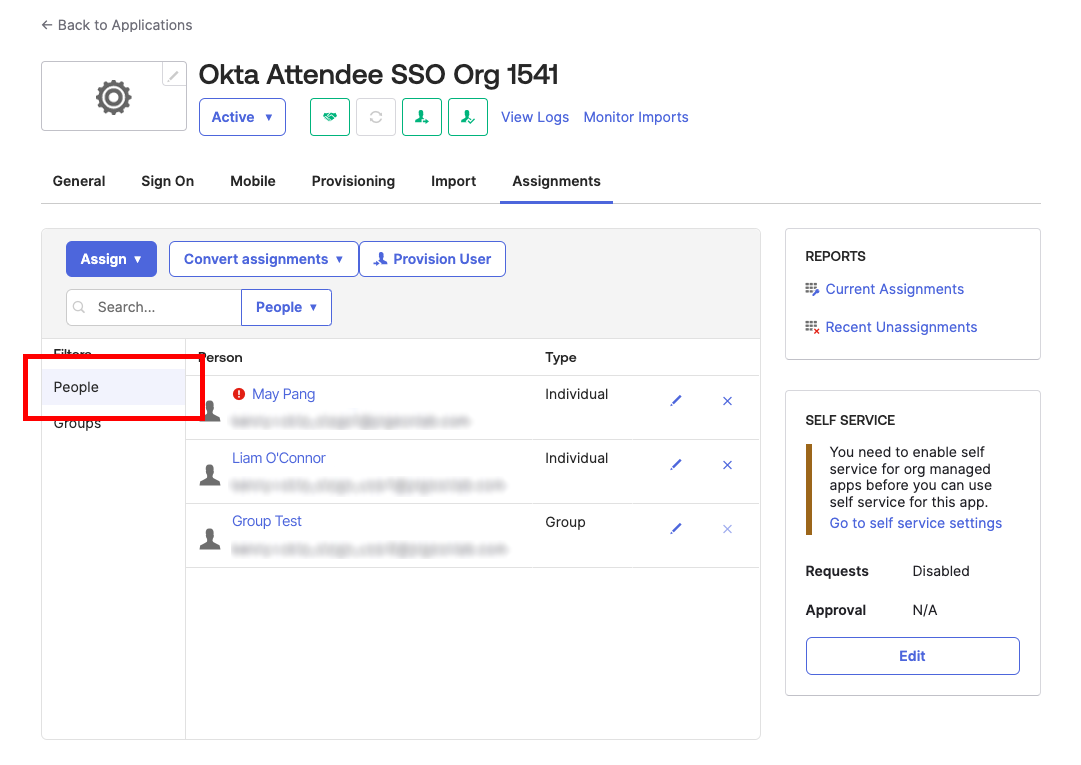
Task: Switch to the General tab
Action: (79, 181)
